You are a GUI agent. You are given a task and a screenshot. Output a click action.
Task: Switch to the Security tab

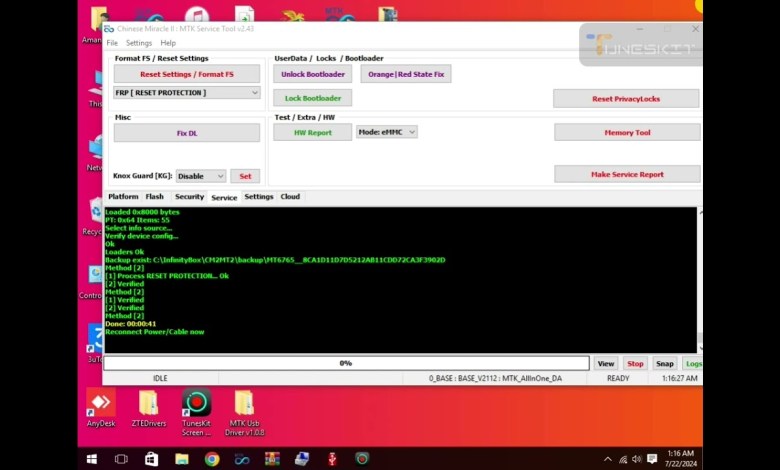189,197
